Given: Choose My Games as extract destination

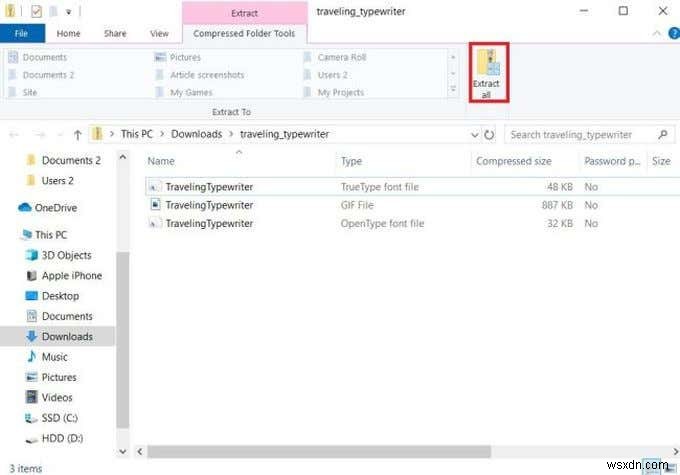Looking at the screenshot, I should (x=184, y=92).
